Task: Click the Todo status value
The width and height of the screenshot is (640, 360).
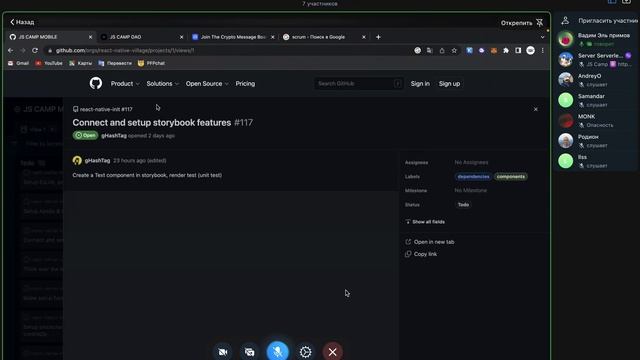Action: point(463,204)
